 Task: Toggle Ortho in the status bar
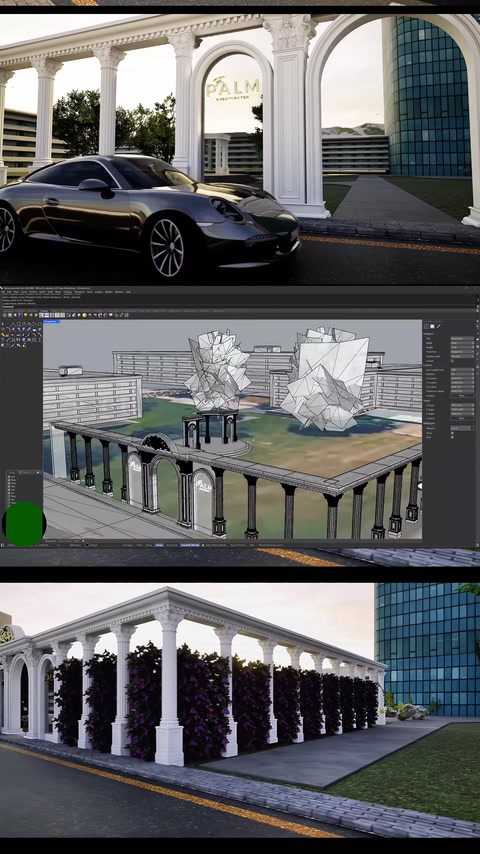coord(138,545)
